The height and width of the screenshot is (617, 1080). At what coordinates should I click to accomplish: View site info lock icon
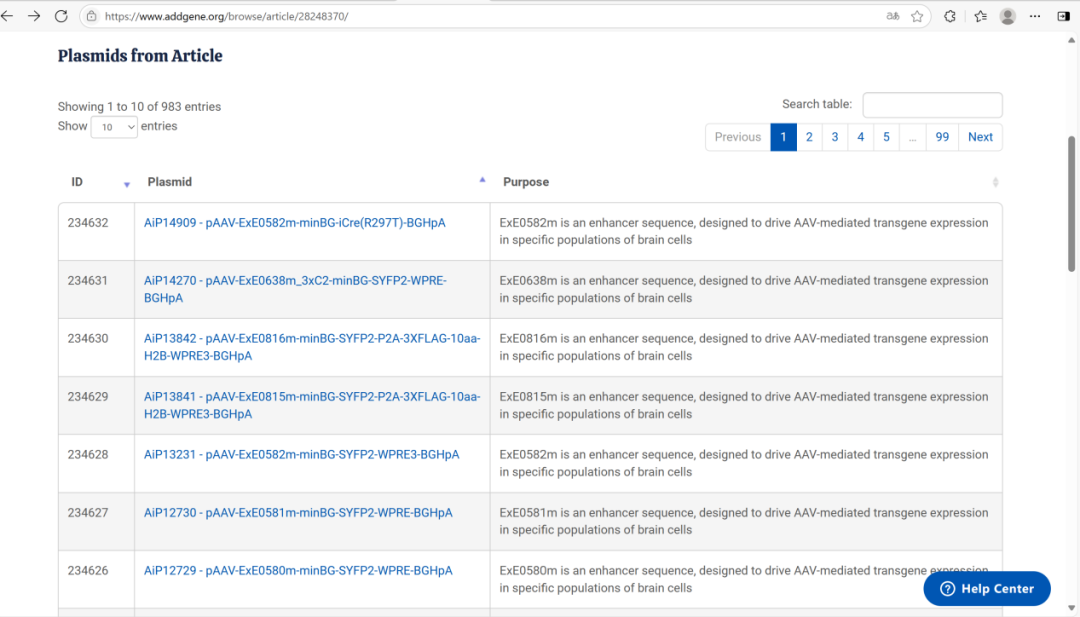(x=92, y=16)
